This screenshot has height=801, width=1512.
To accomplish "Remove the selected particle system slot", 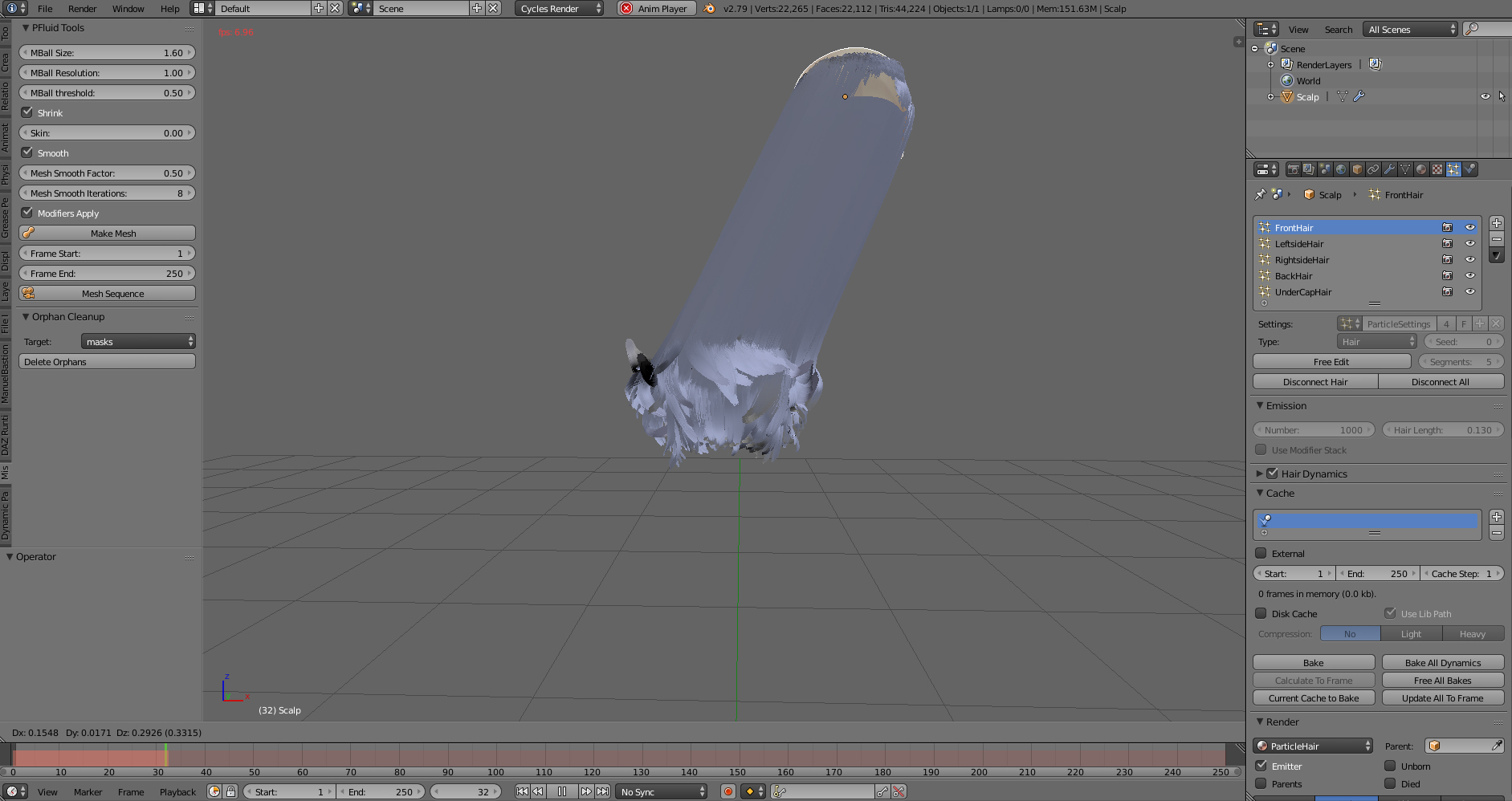I will pyautogui.click(x=1497, y=239).
